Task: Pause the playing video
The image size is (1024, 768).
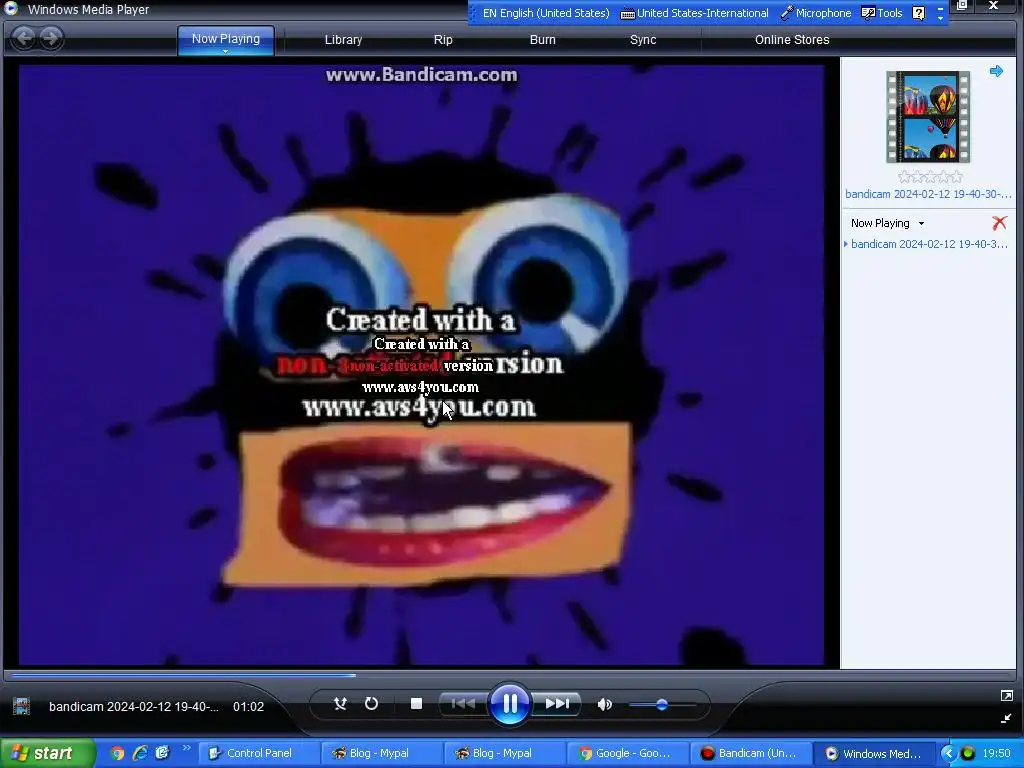Action: 509,703
